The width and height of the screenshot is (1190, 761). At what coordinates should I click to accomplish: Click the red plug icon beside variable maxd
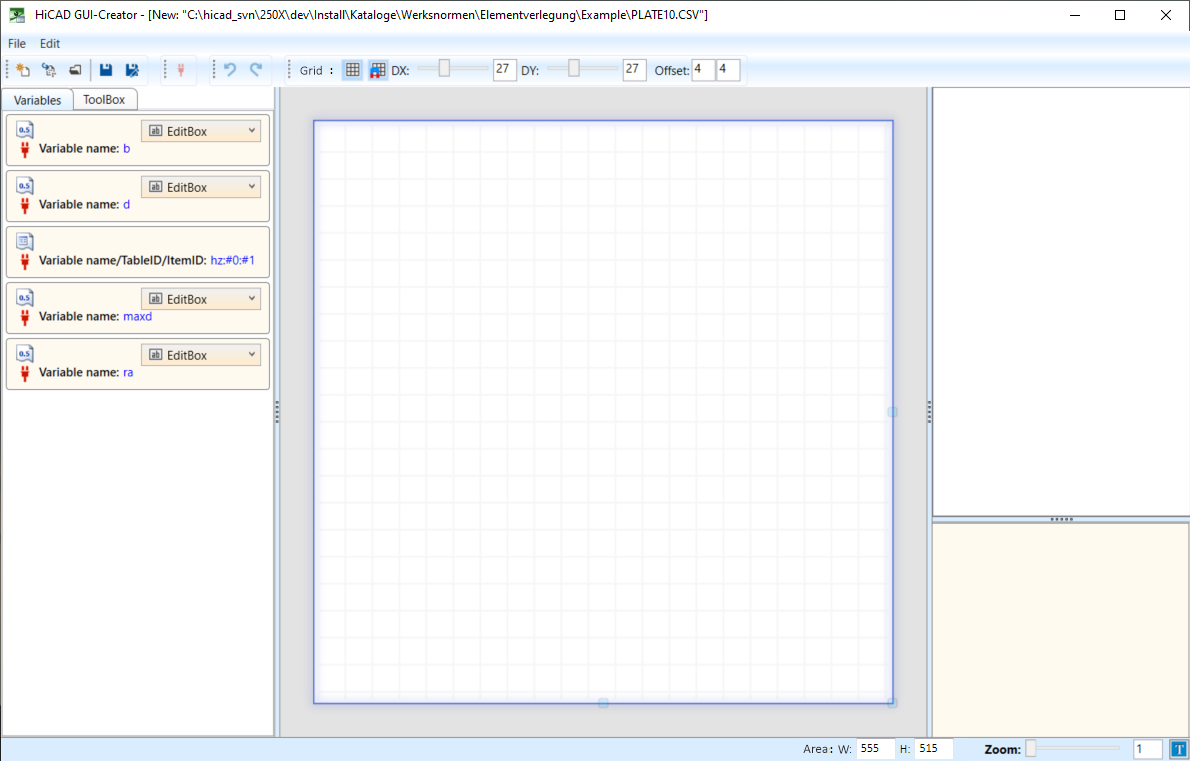tap(25, 316)
